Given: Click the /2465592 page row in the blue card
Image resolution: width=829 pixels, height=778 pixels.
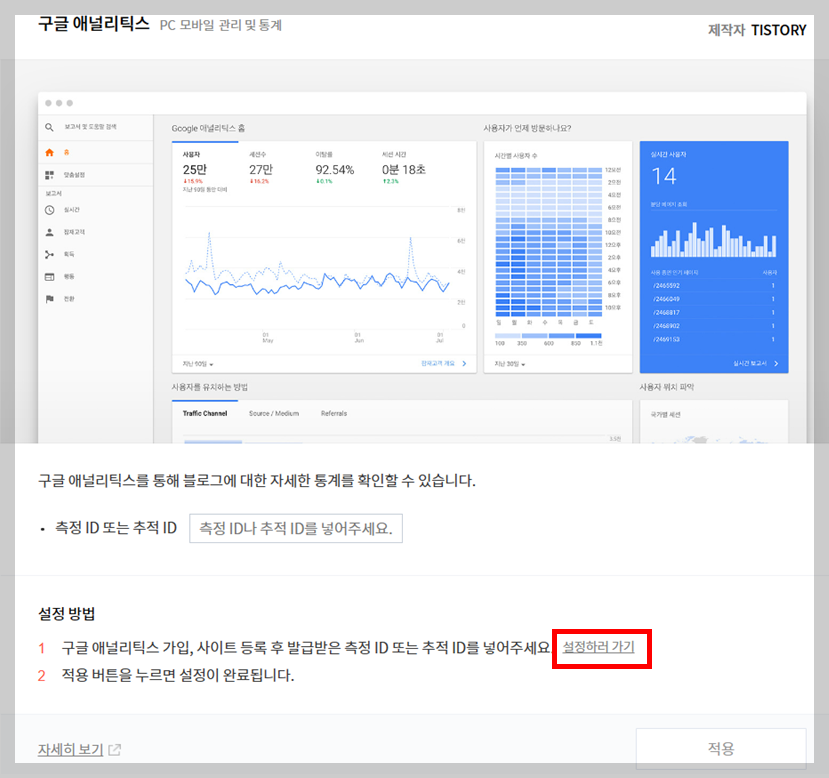Looking at the screenshot, I should (714, 286).
